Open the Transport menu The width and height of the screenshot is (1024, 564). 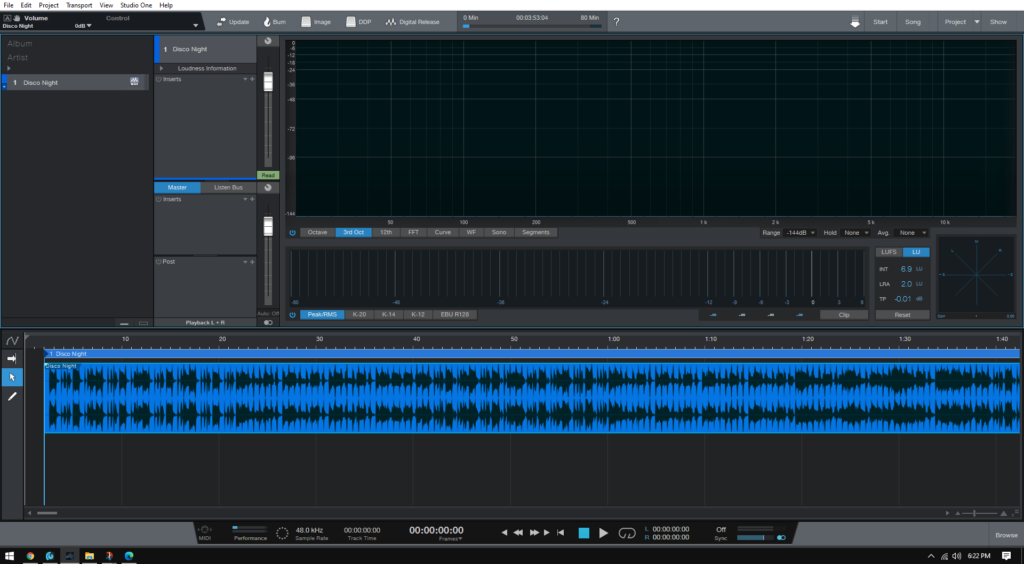pyautogui.click(x=79, y=5)
